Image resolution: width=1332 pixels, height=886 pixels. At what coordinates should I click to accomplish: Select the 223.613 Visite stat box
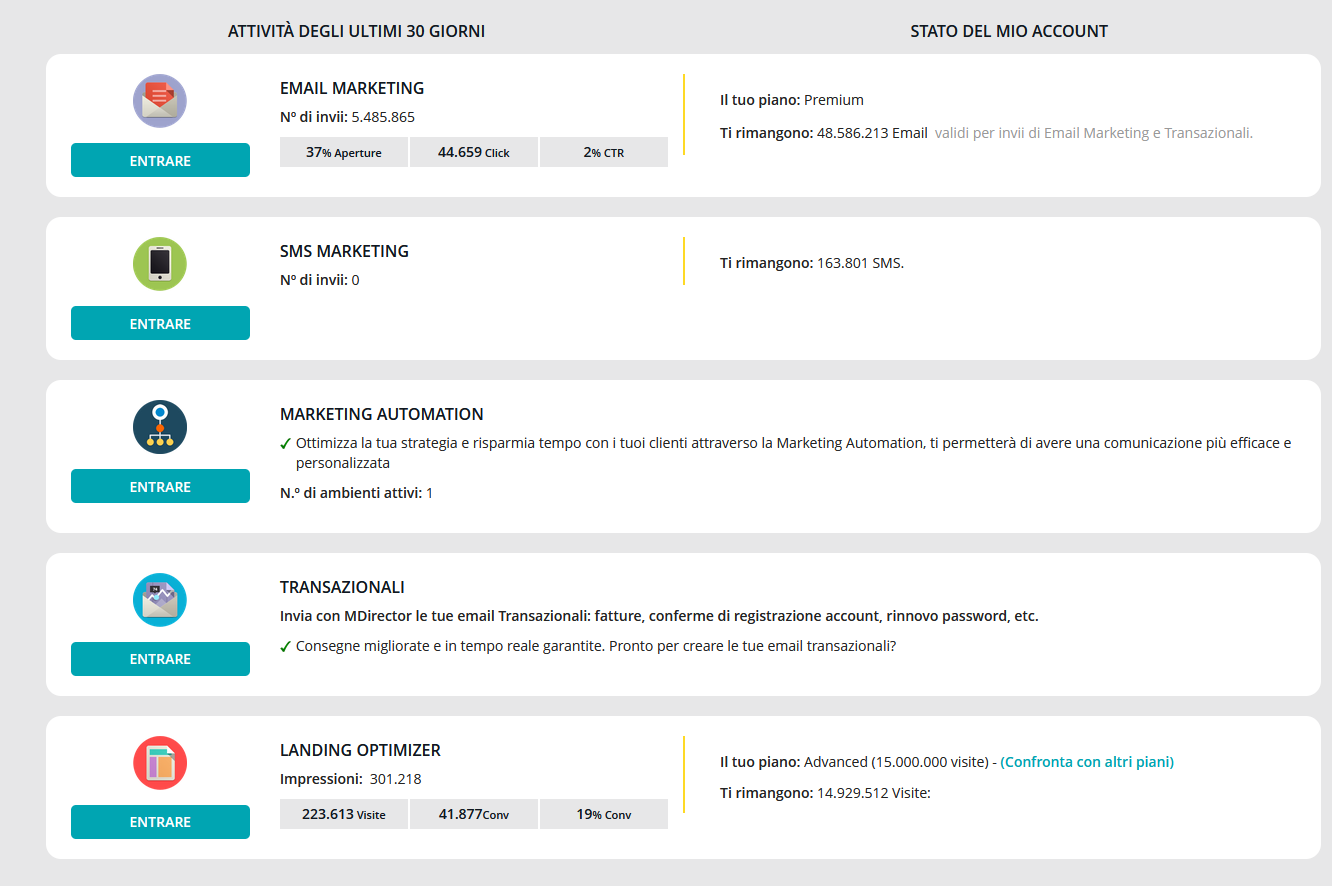[344, 814]
